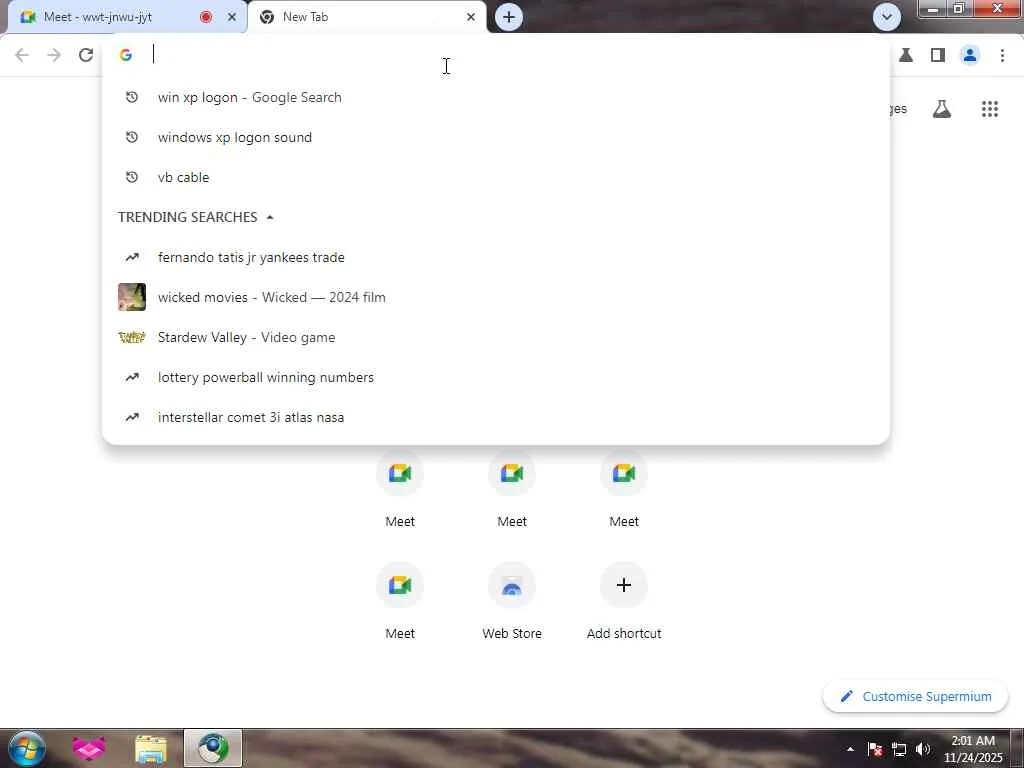Open the profile avatar menu

coord(970,55)
